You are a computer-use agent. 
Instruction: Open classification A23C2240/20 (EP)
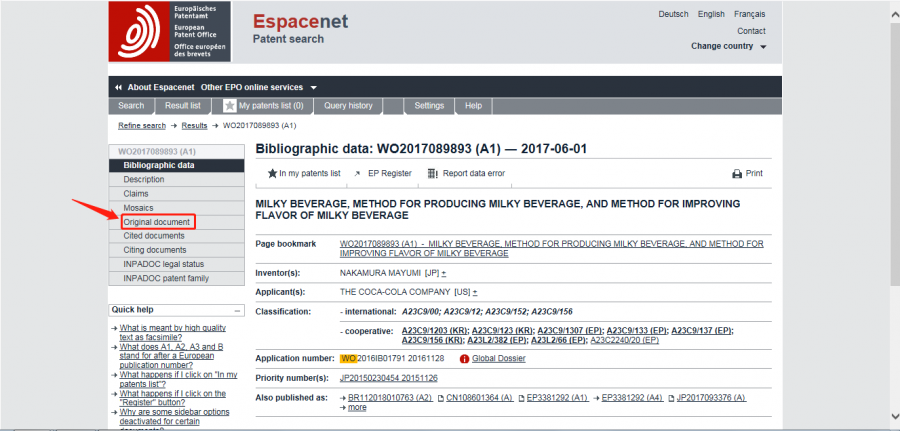(x=624, y=340)
